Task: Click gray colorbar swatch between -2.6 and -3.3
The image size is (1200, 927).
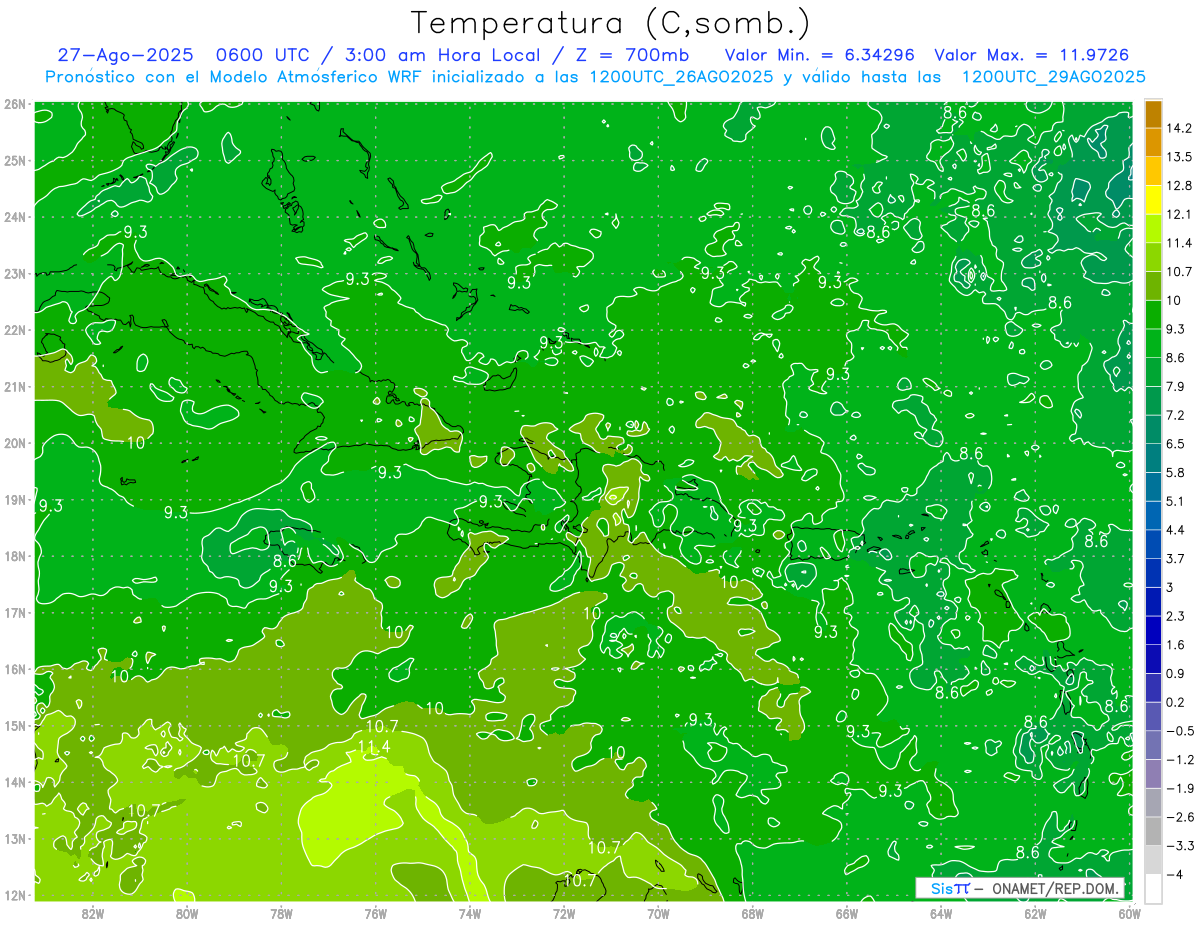Action: point(1153,831)
